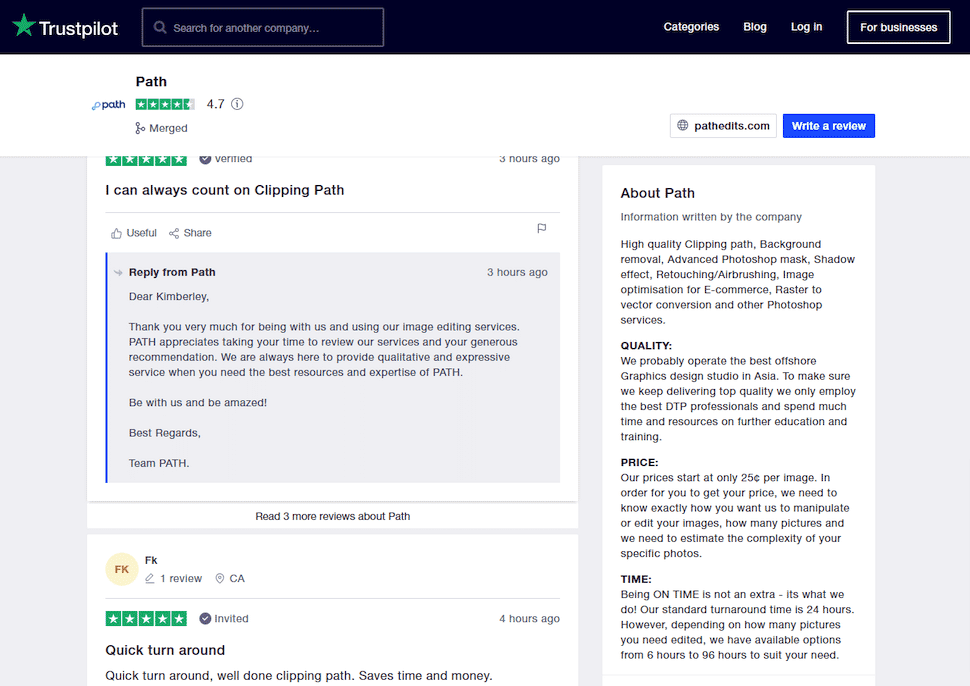Click the thumbs-up Useful icon

pos(117,233)
